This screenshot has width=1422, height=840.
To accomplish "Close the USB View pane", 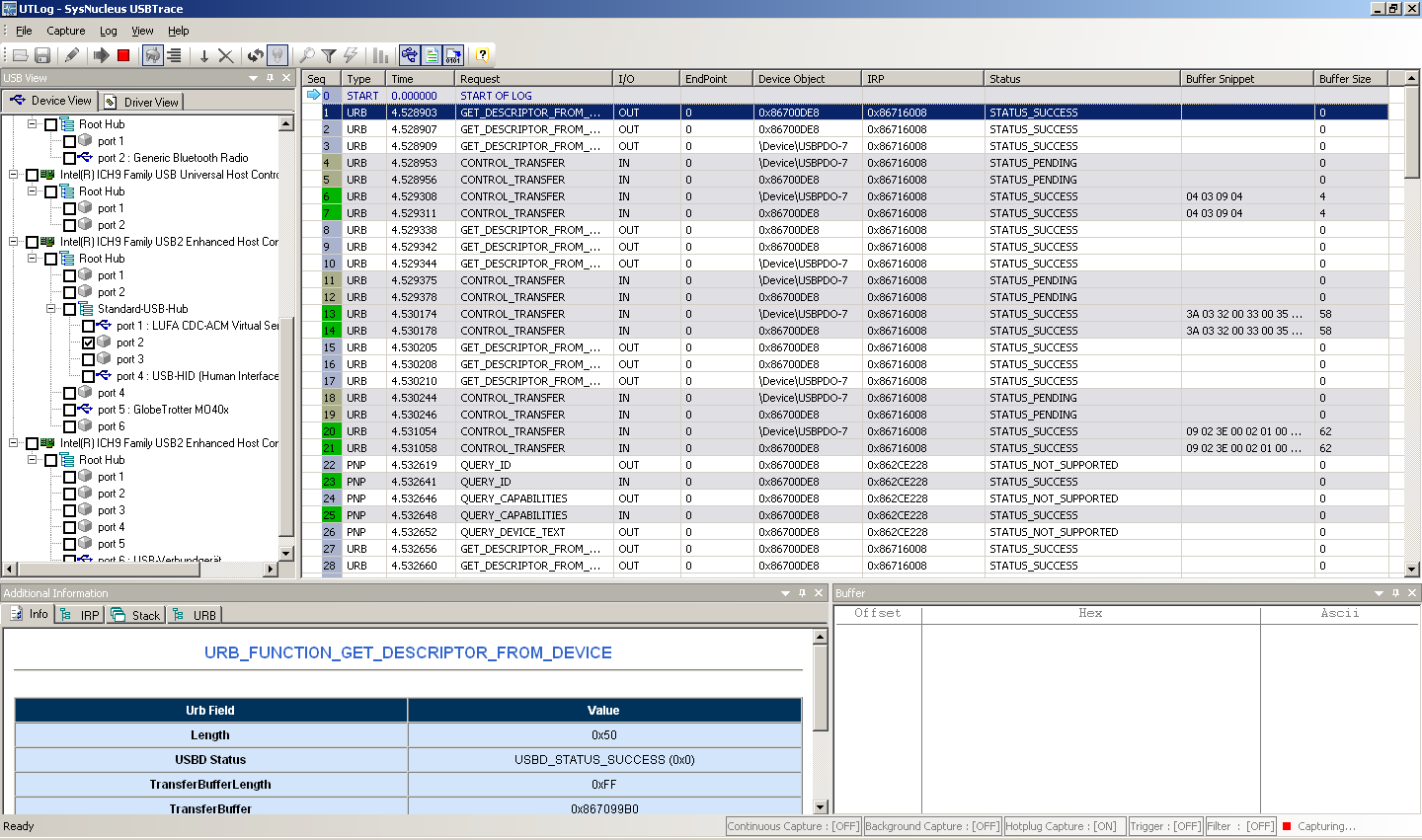I will [x=287, y=78].
